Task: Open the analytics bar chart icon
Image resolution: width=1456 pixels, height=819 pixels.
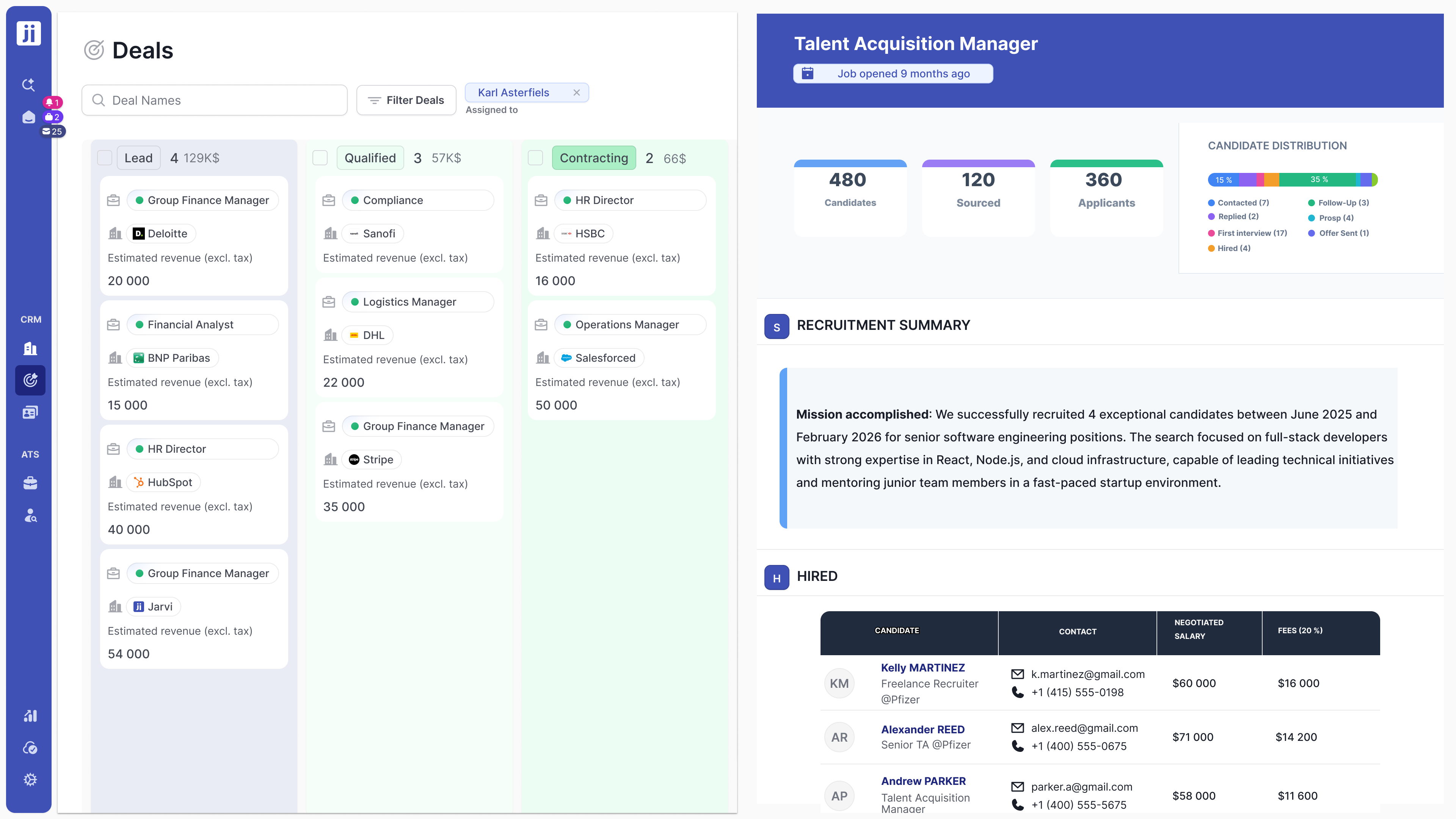Action: click(30, 715)
